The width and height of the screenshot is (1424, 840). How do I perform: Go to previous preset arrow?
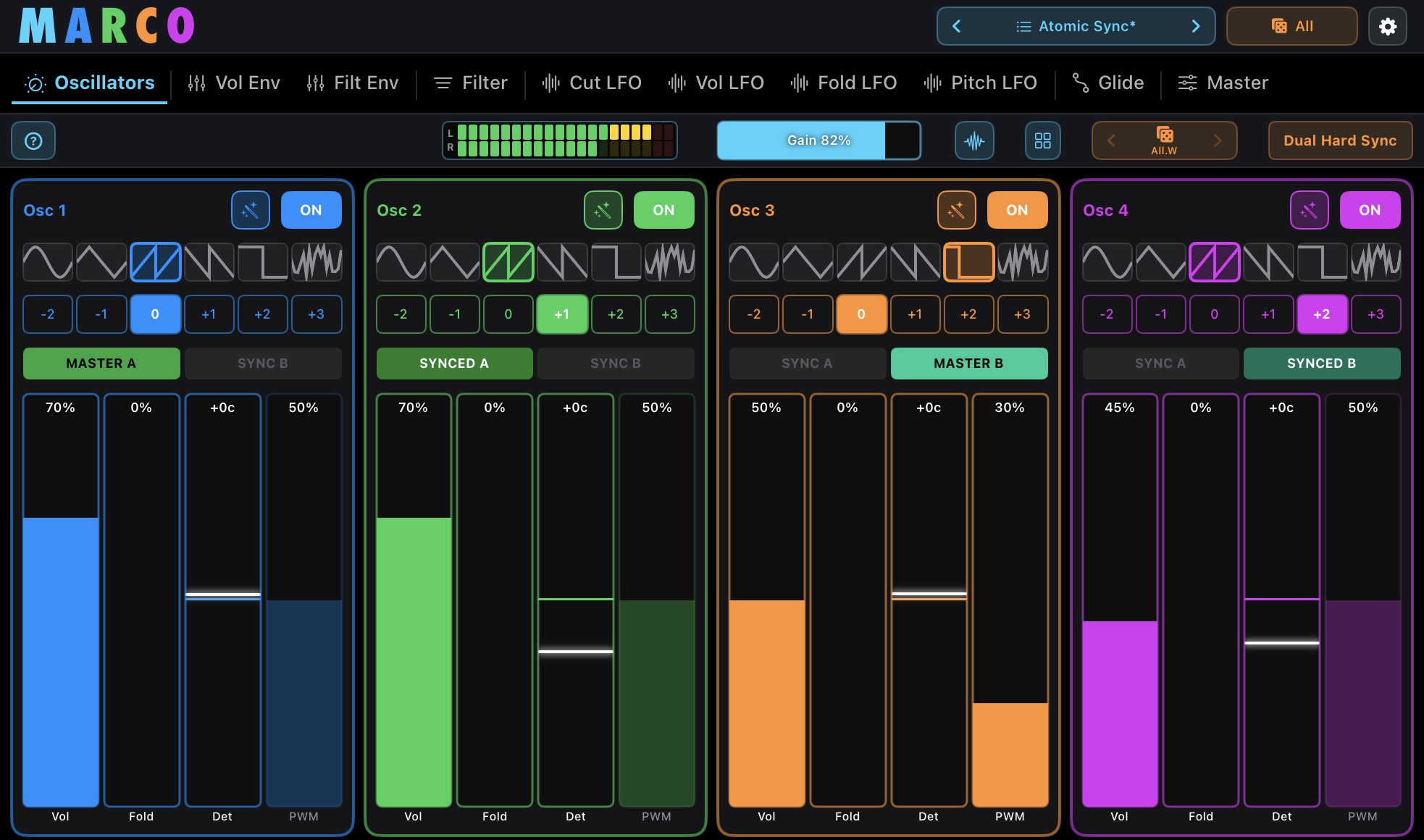tap(956, 27)
